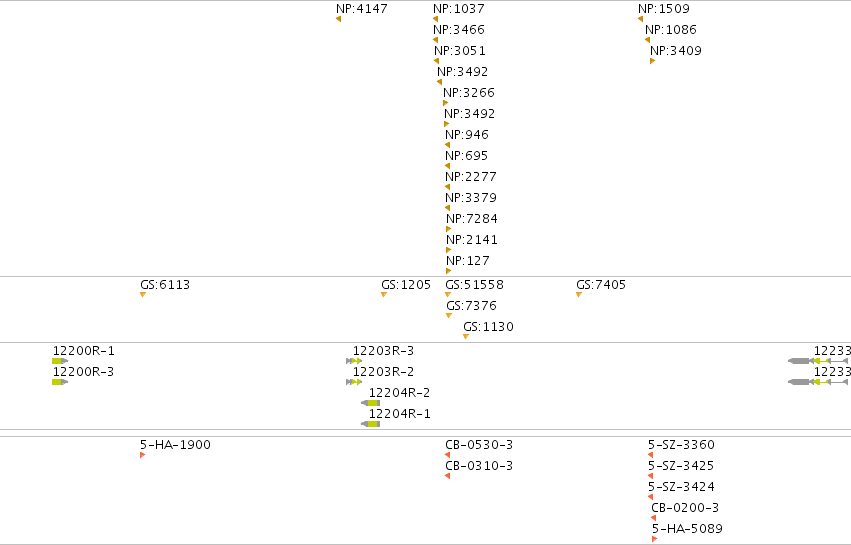The image size is (851, 545).
Task: Click the red marker under 5-SZ-3425
Action: pyautogui.click(x=650, y=476)
